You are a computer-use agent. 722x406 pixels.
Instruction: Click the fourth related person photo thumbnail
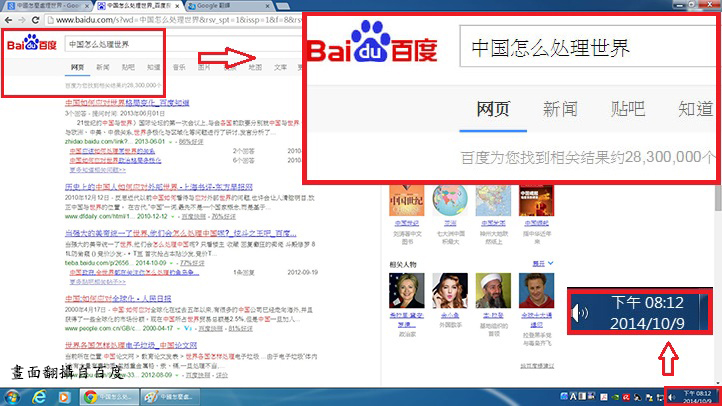point(536,290)
